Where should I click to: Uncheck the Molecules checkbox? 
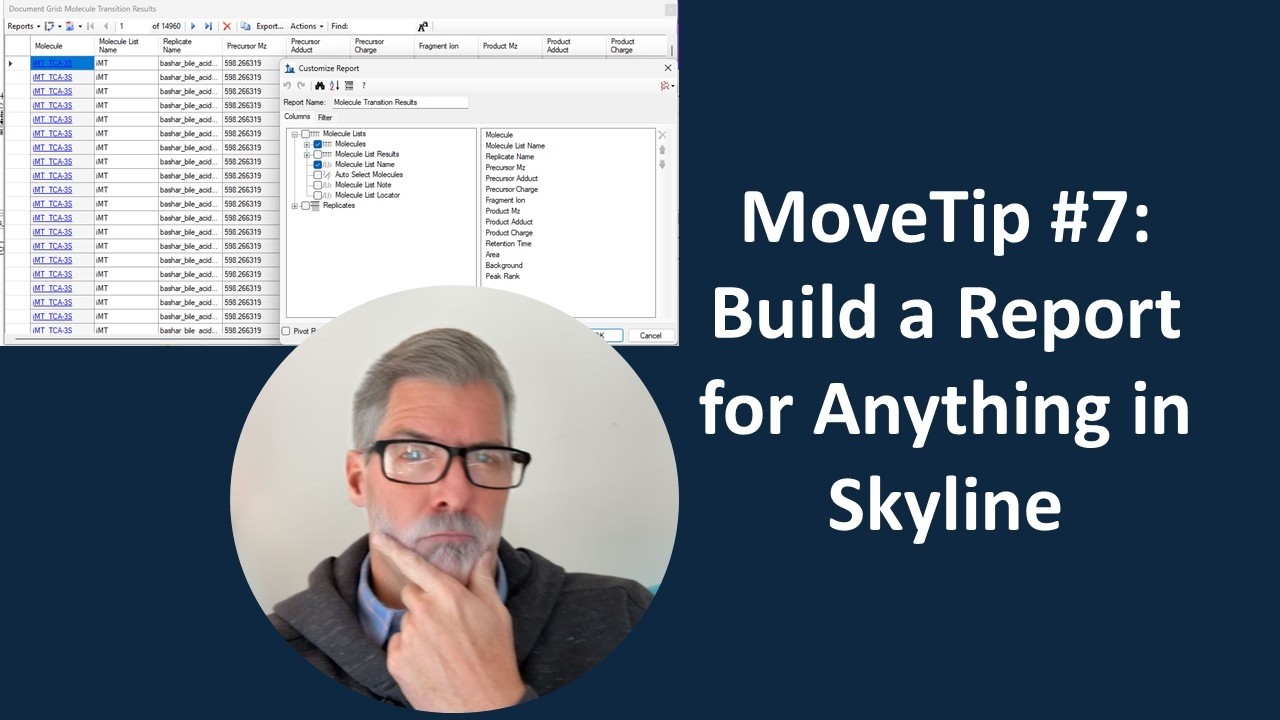pyautogui.click(x=317, y=144)
